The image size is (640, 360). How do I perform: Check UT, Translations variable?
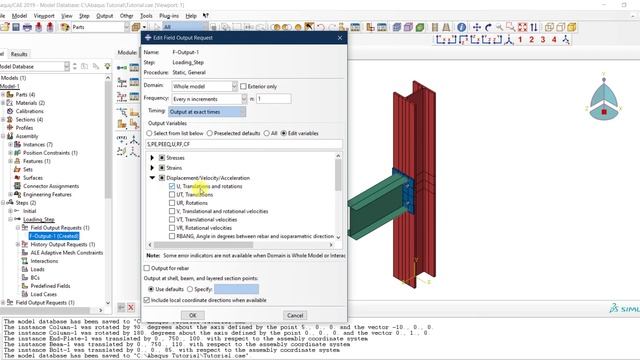pos(172,194)
